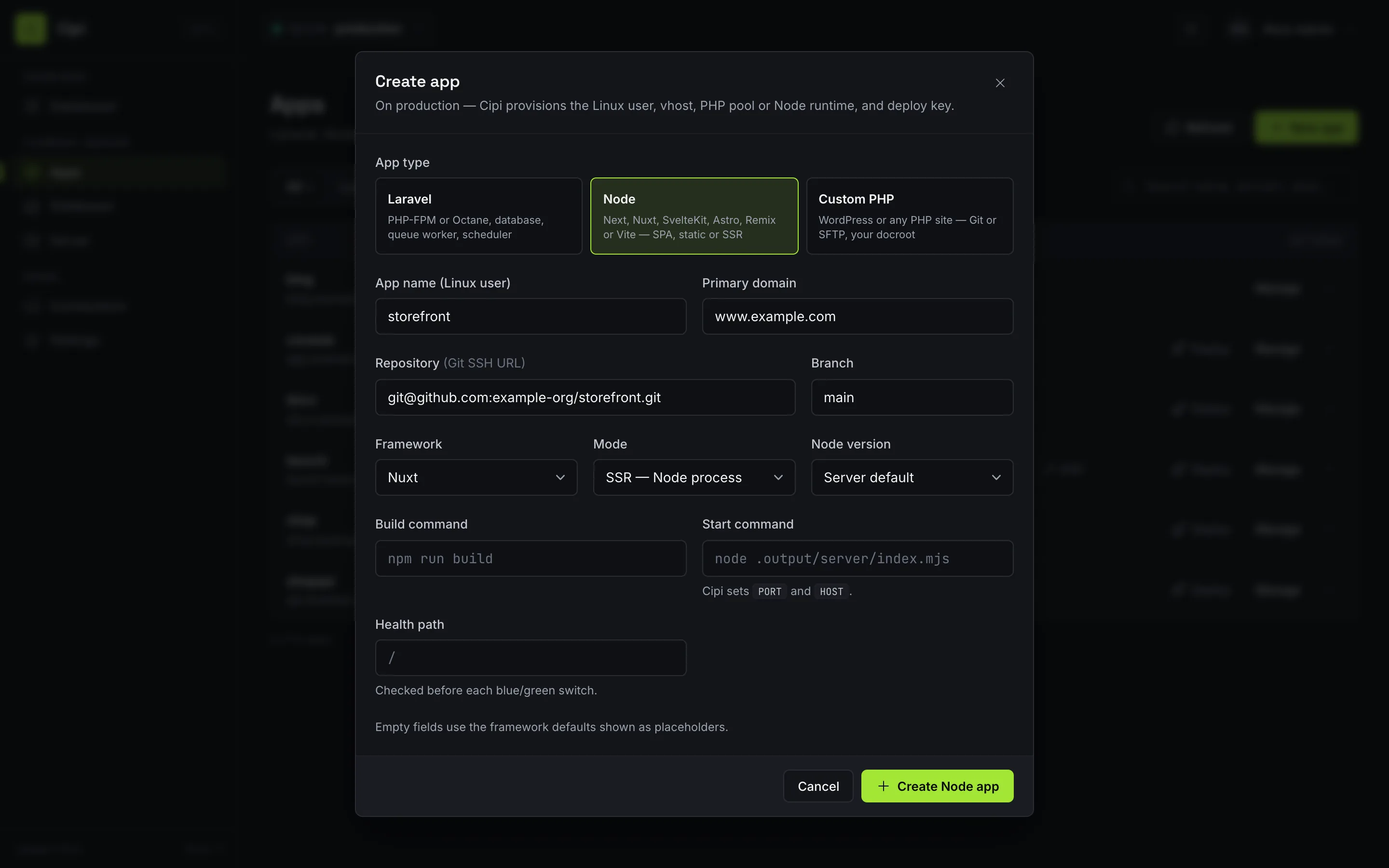This screenshot has width=1389, height=868.
Task: Select the Laravel app type card
Action: coord(479,216)
